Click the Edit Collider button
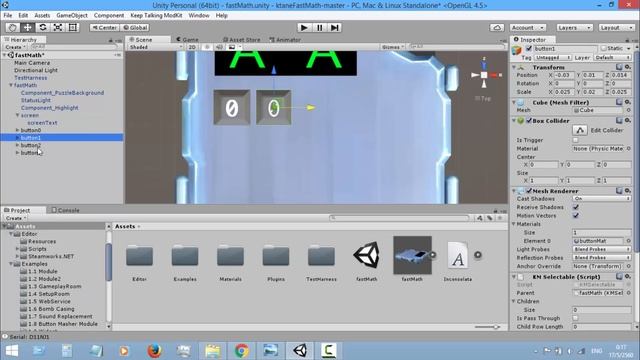The width and height of the screenshot is (640, 360). point(580,130)
